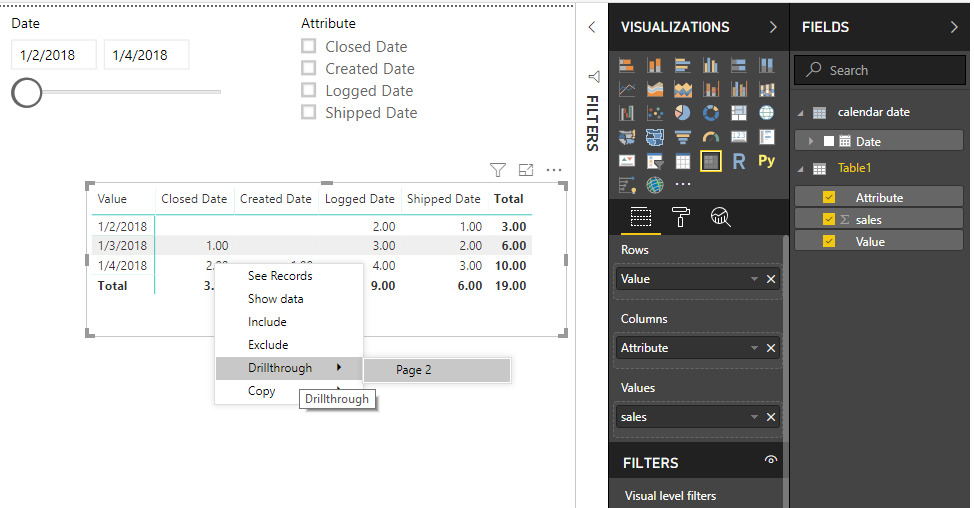
Task: Untick the Attribute field checkbox
Action: (829, 197)
